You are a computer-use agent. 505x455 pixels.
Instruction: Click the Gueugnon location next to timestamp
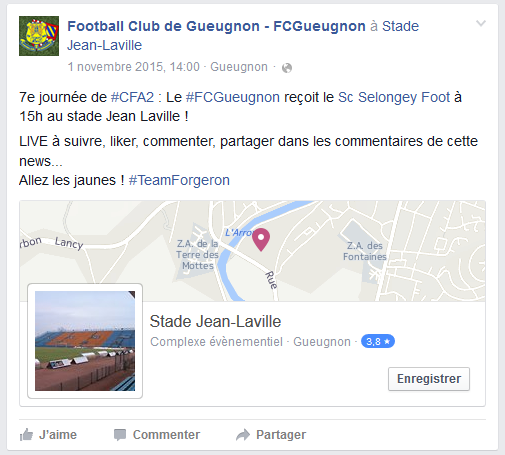[239, 67]
